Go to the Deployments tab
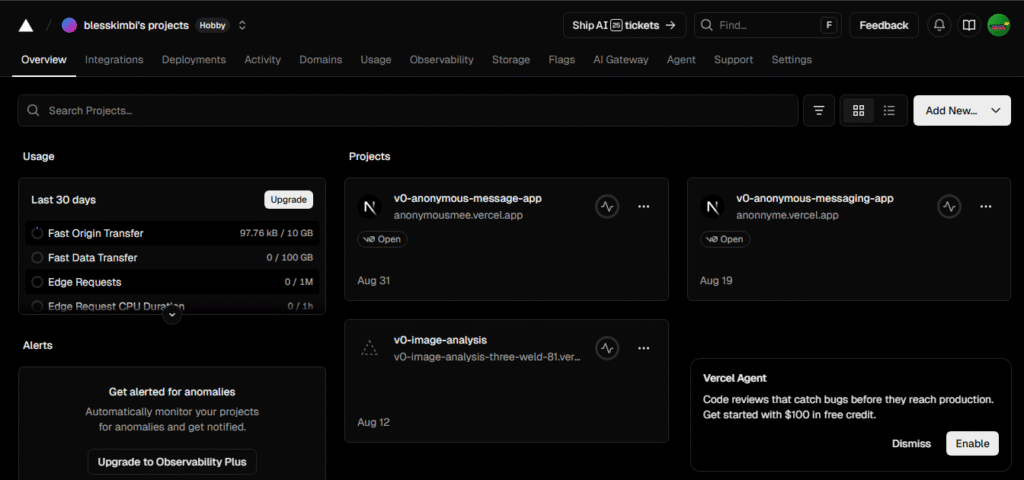 [x=194, y=60]
